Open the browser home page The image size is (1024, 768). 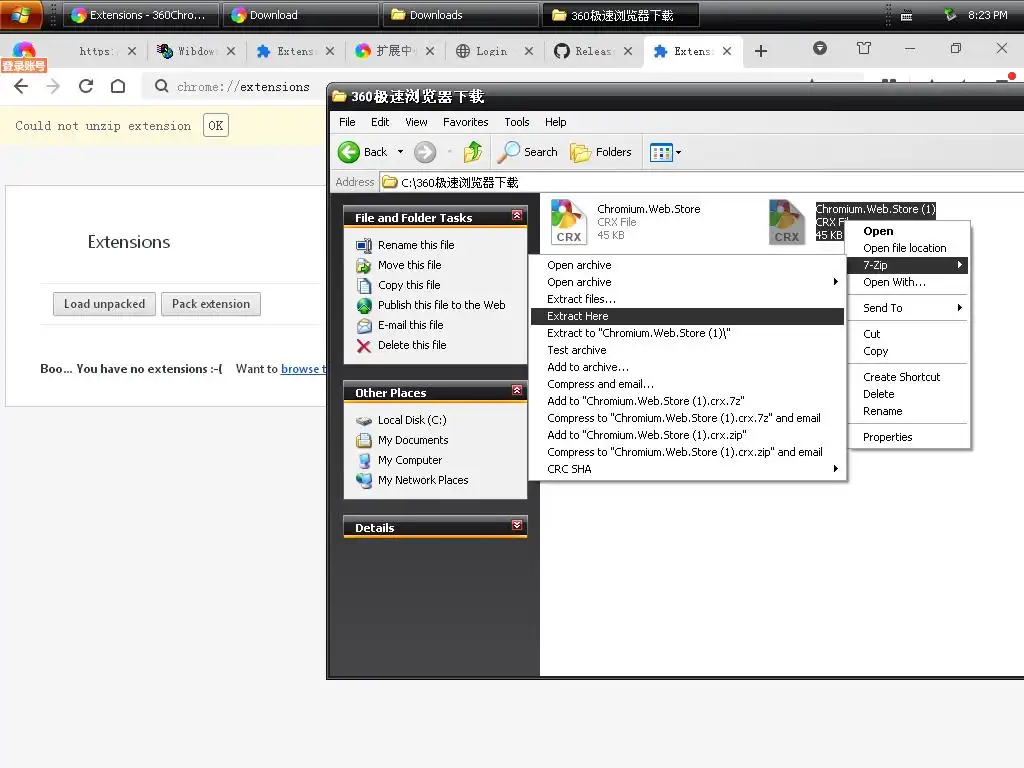118,86
